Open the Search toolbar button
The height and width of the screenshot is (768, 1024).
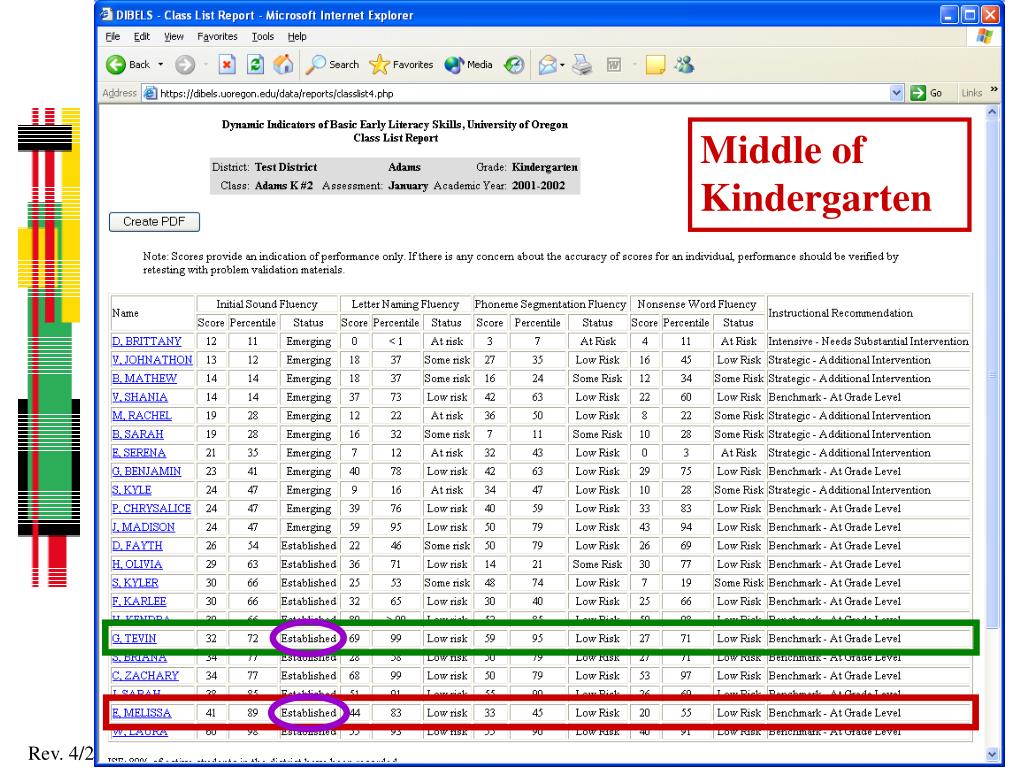[x=333, y=65]
